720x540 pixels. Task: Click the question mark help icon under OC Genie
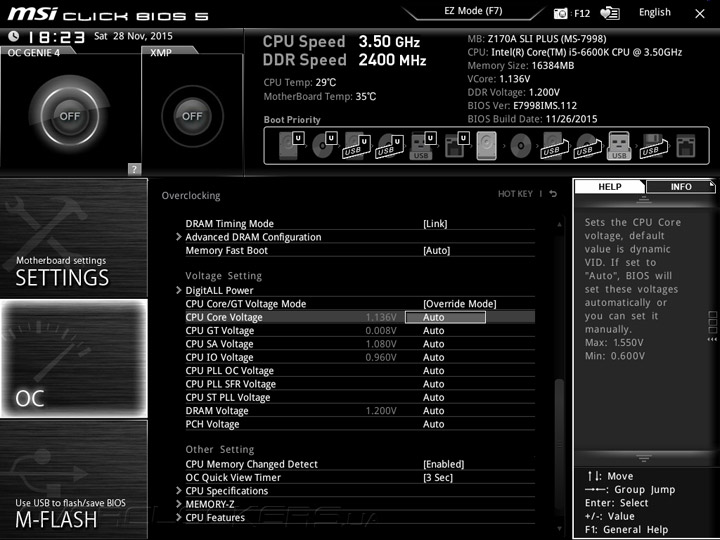[134, 169]
